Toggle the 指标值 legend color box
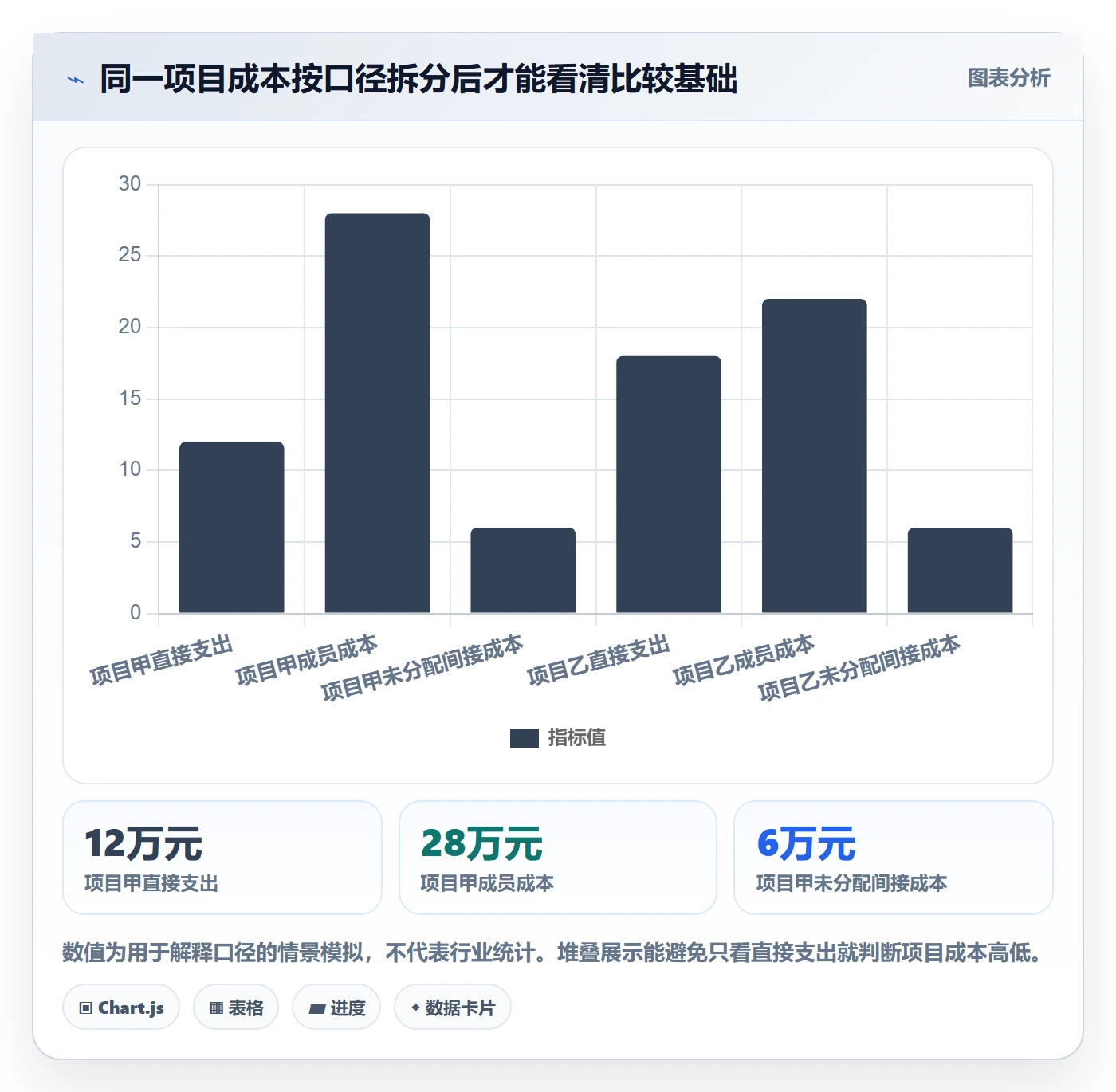 [x=525, y=738]
